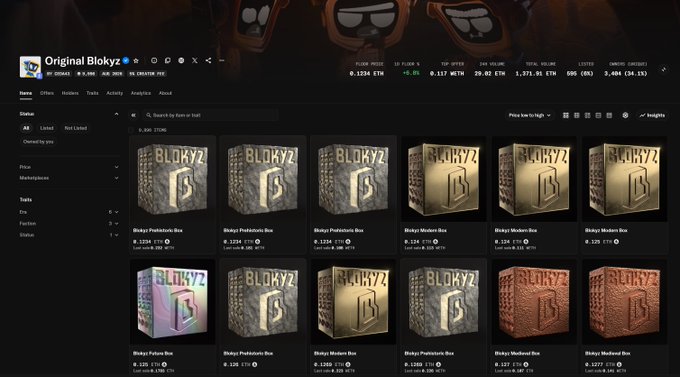Filter by Not Listed status
The width and height of the screenshot is (680, 377).
click(75, 128)
